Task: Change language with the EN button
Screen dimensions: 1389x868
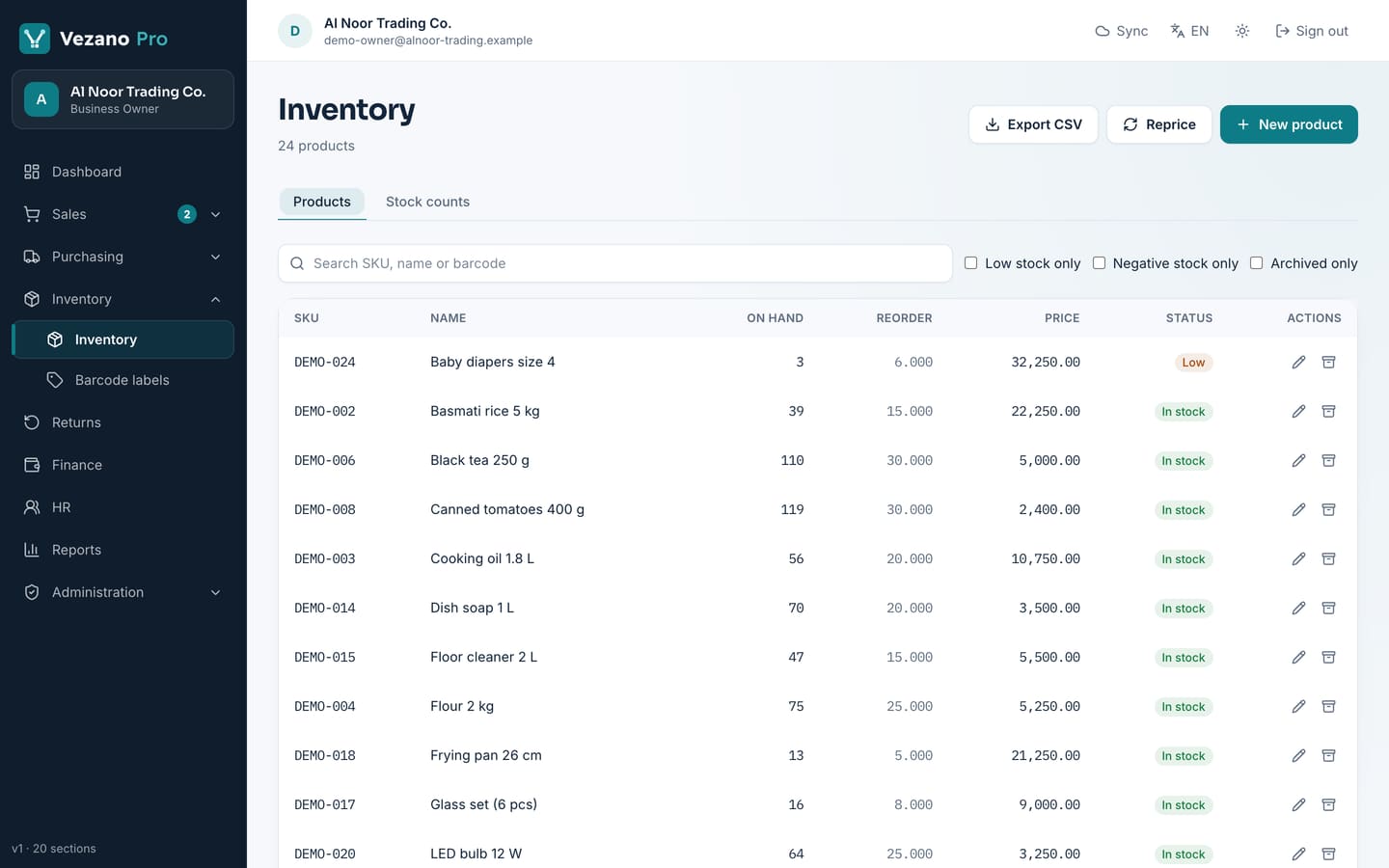Action: pyautogui.click(x=1189, y=31)
